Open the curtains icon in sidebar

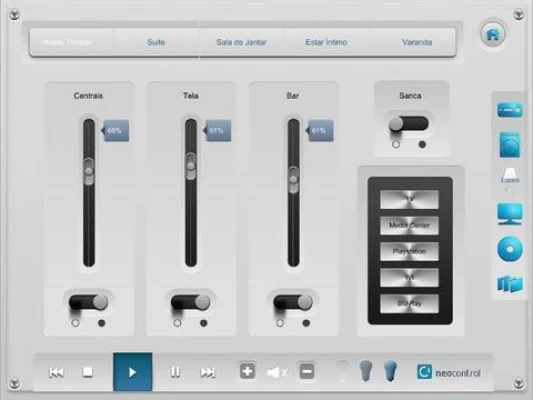pos(510,284)
